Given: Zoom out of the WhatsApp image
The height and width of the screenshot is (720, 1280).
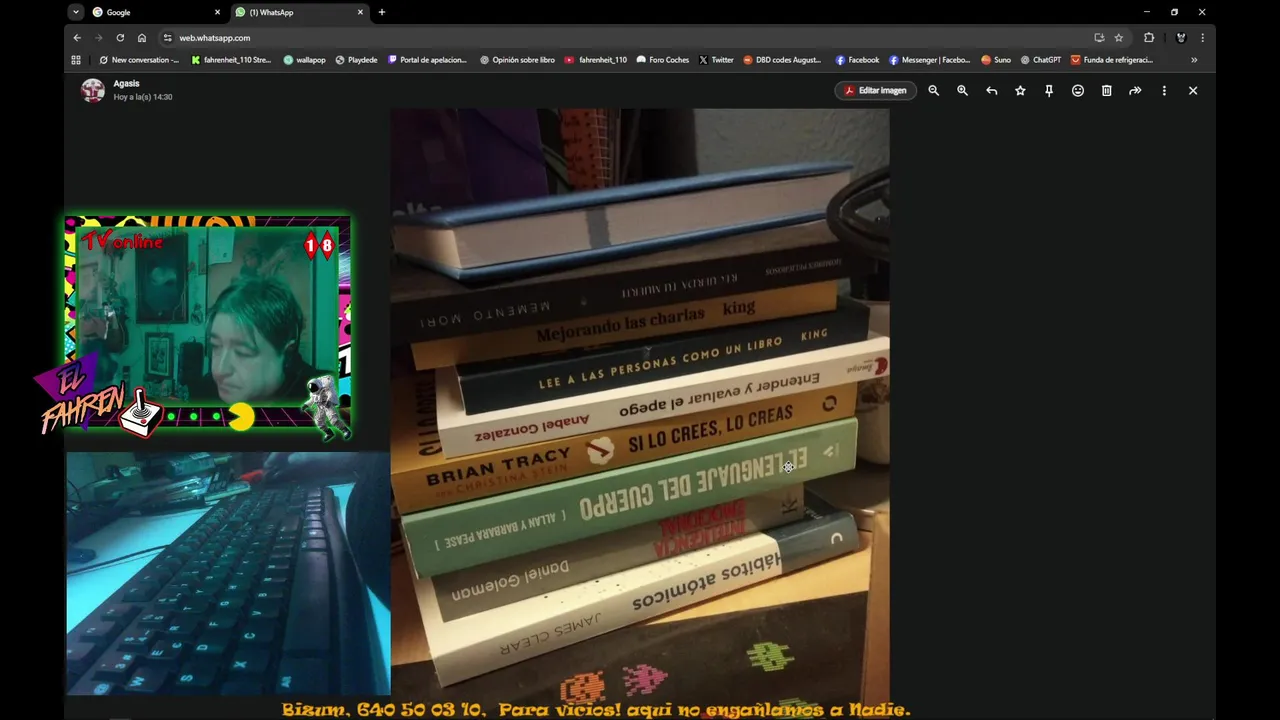Looking at the screenshot, I should click(x=933, y=90).
